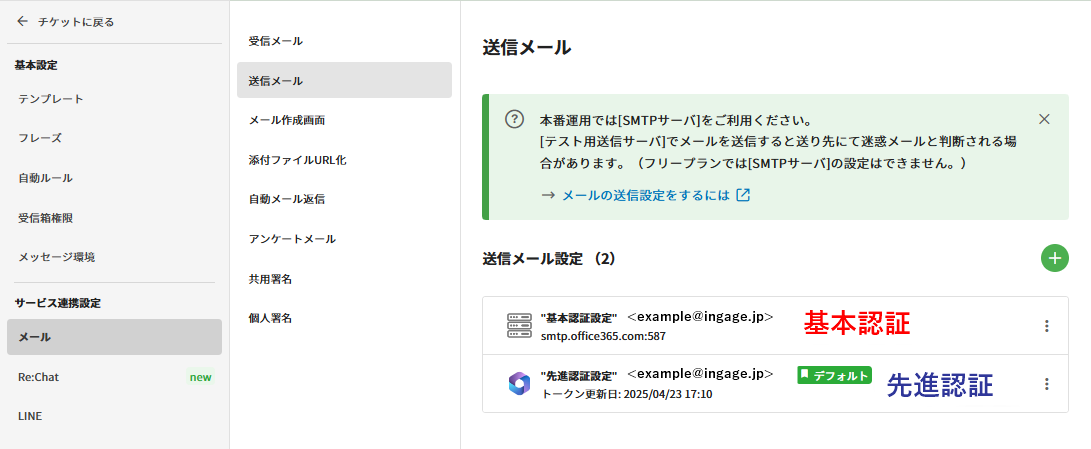
Task: Open the three-dot menu for 先進認証設定
Action: (1047, 384)
